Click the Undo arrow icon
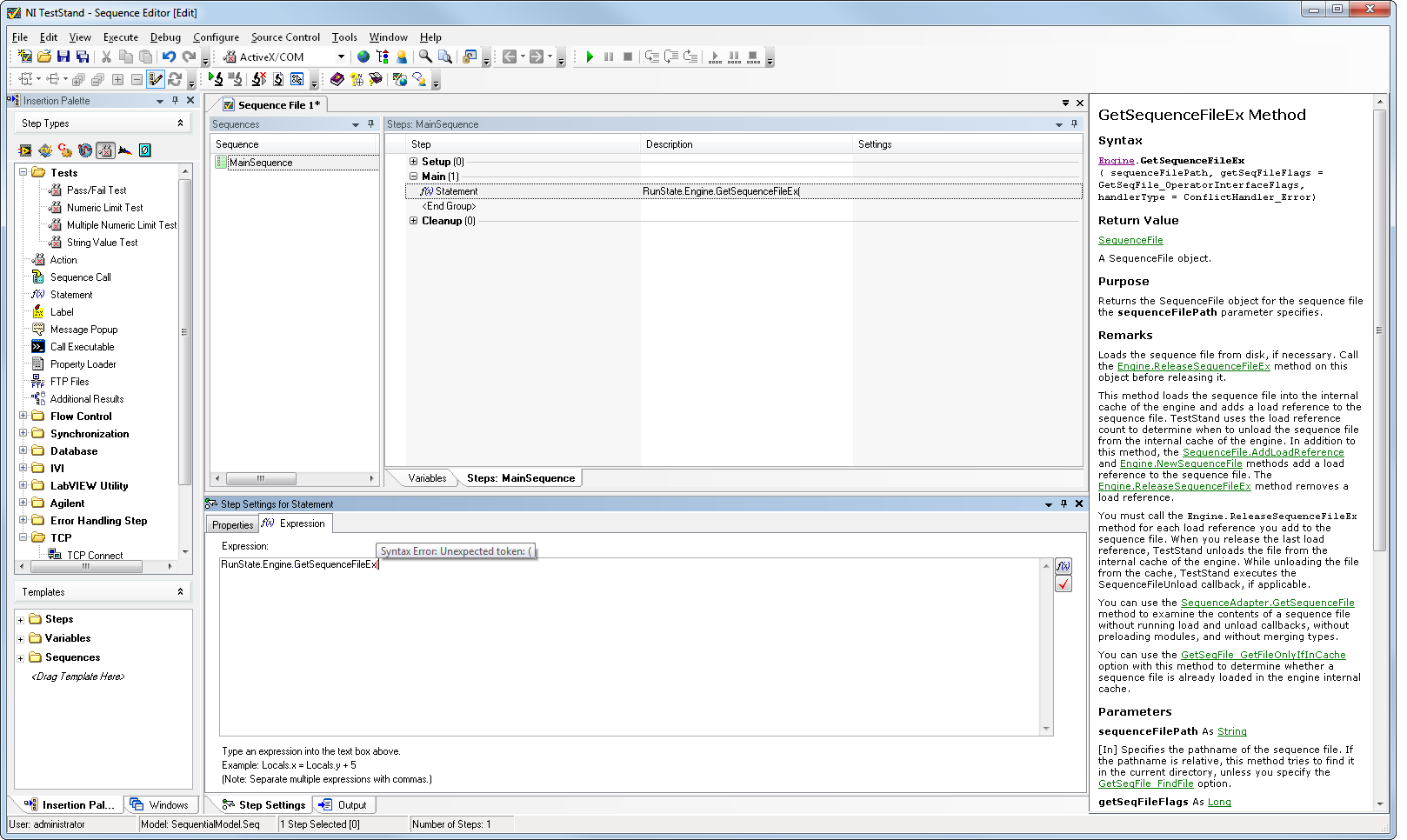The image size is (1407, 840). [169, 57]
